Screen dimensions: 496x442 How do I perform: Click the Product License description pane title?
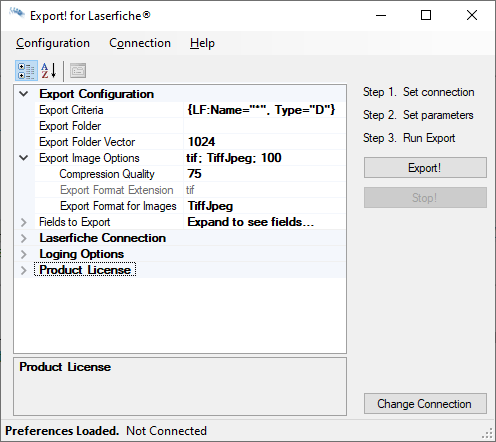(65, 367)
